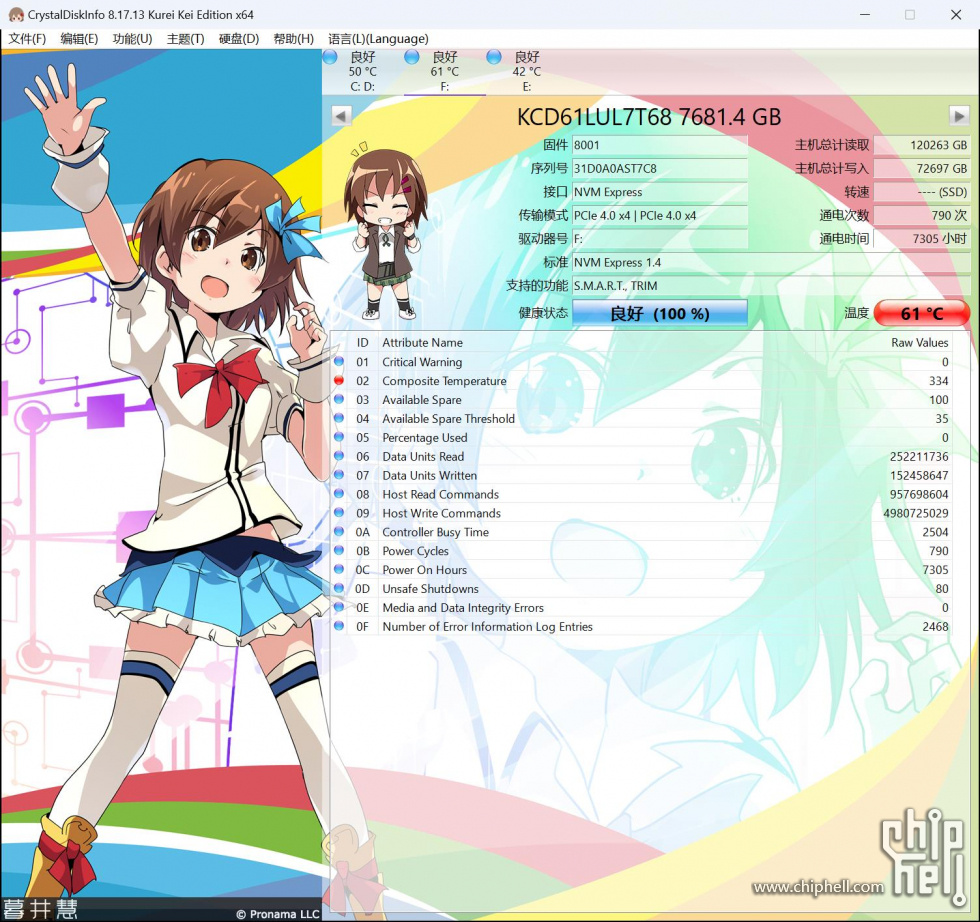Click status dot for Available Spare Threshold
The height and width of the screenshot is (922, 980).
point(339,418)
